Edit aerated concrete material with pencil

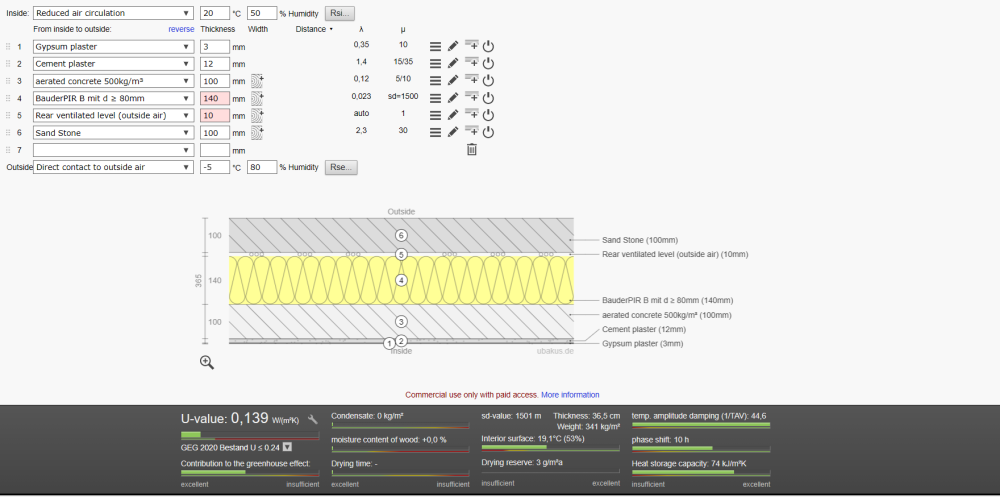coord(453,81)
